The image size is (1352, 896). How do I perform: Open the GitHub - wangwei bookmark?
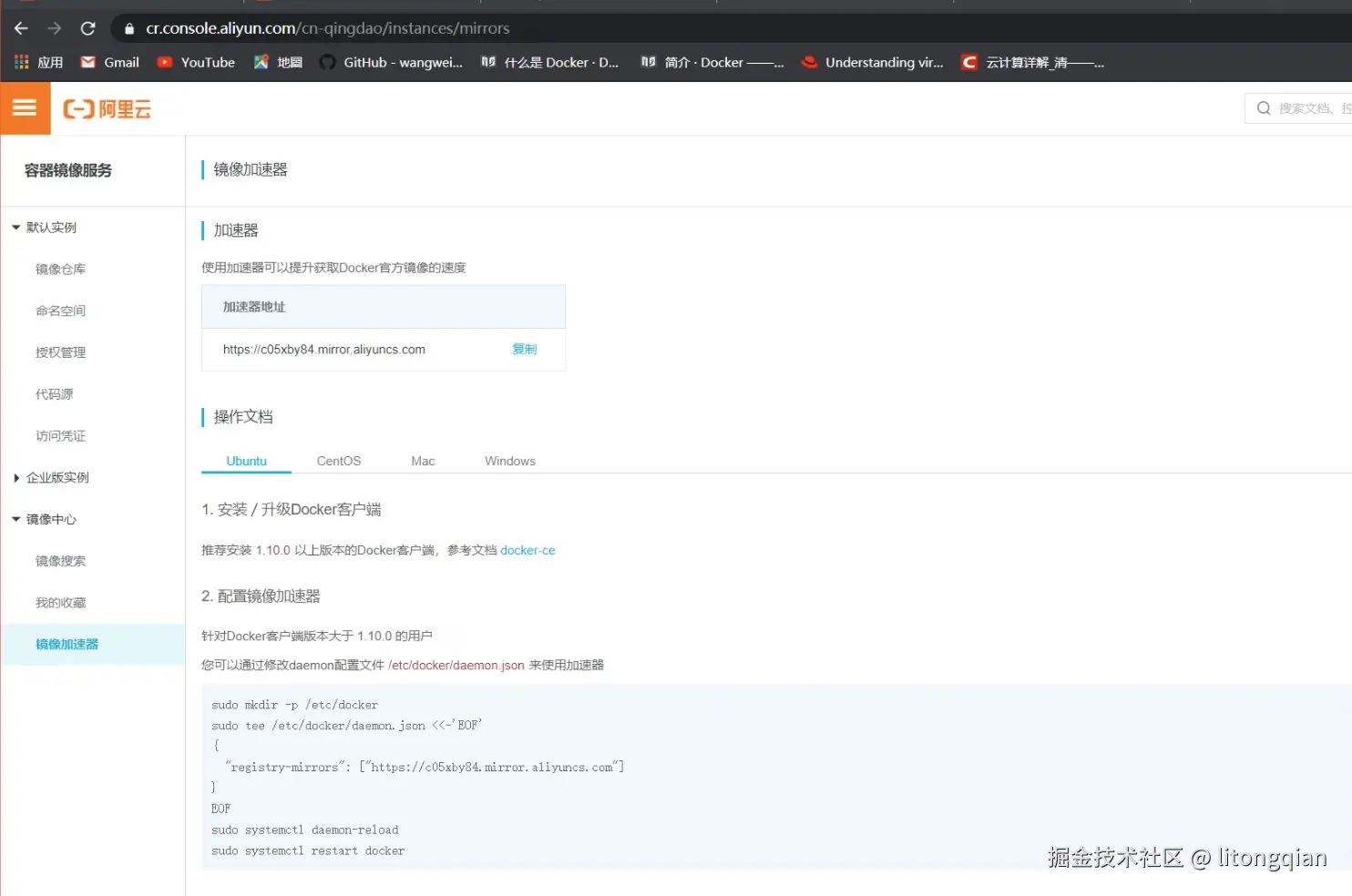[392, 62]
